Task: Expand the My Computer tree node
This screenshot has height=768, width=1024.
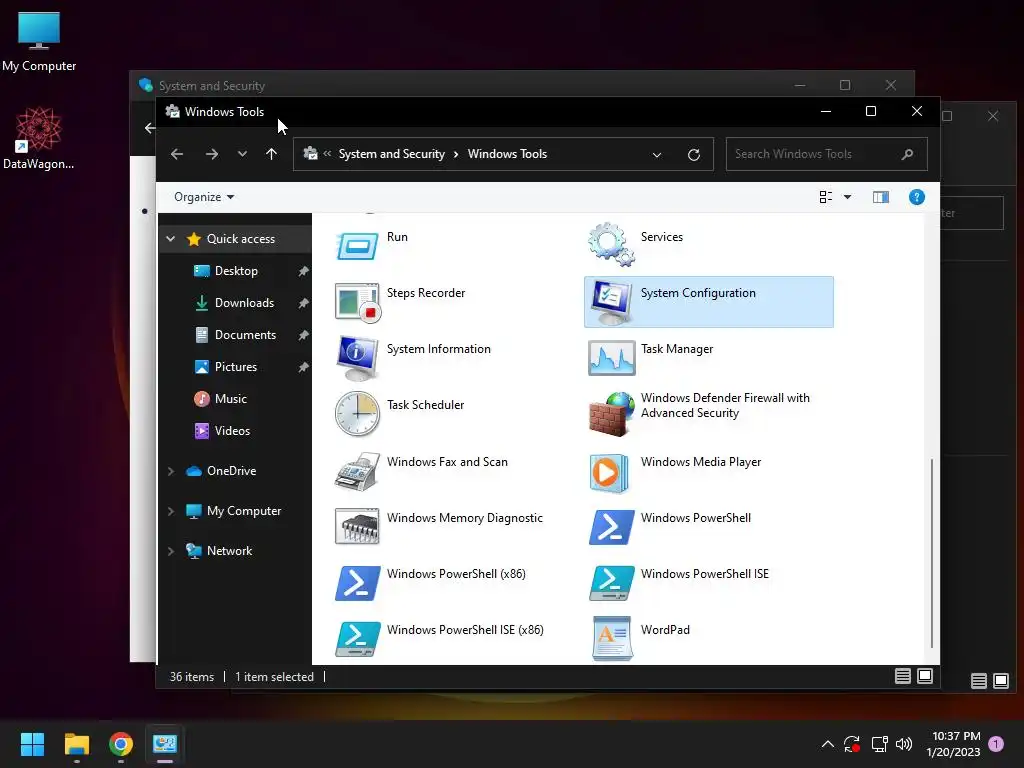Action: pos(170,511)
